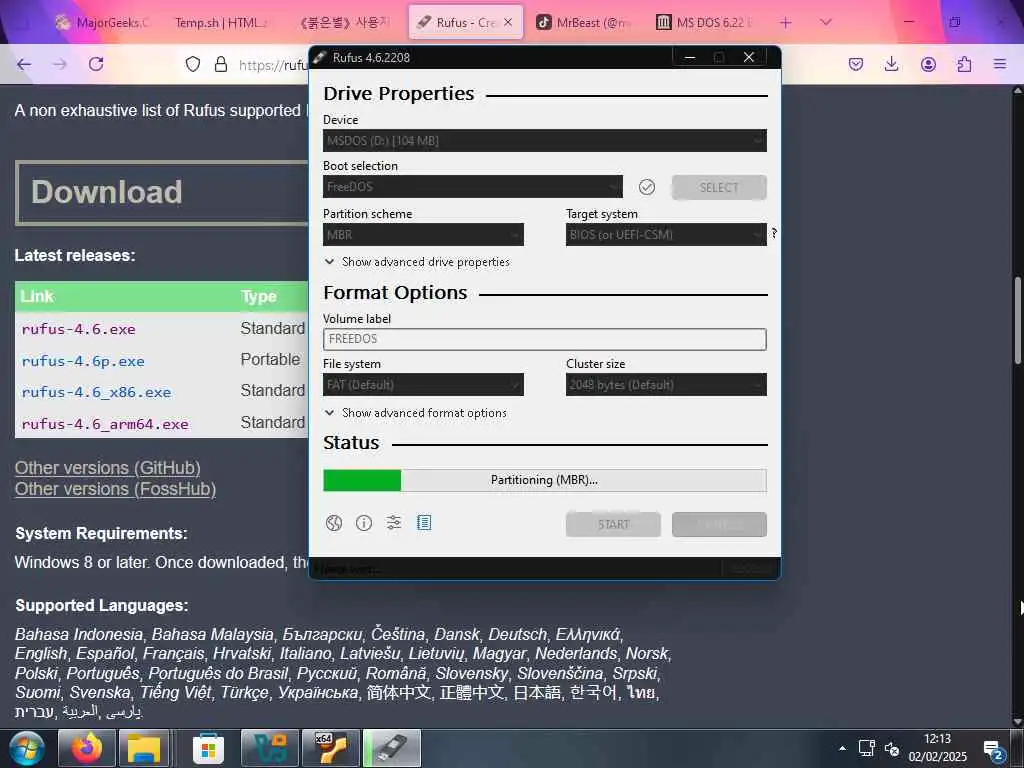Reload the page in the browser
Image resolution: width=1024 pixels, height=768 pixels.
96,64
